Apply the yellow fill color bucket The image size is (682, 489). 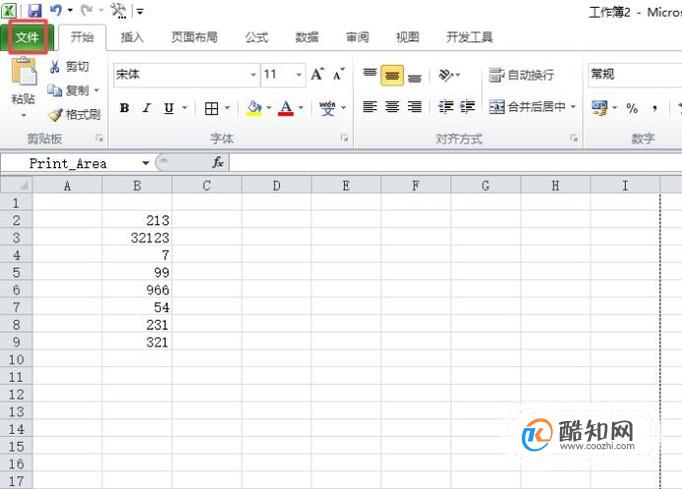click(254, 108)
